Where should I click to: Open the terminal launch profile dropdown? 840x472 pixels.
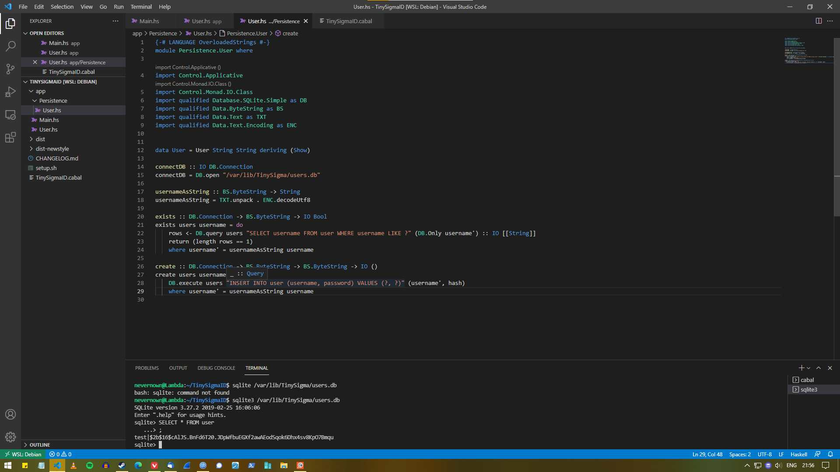pos(808,368)
